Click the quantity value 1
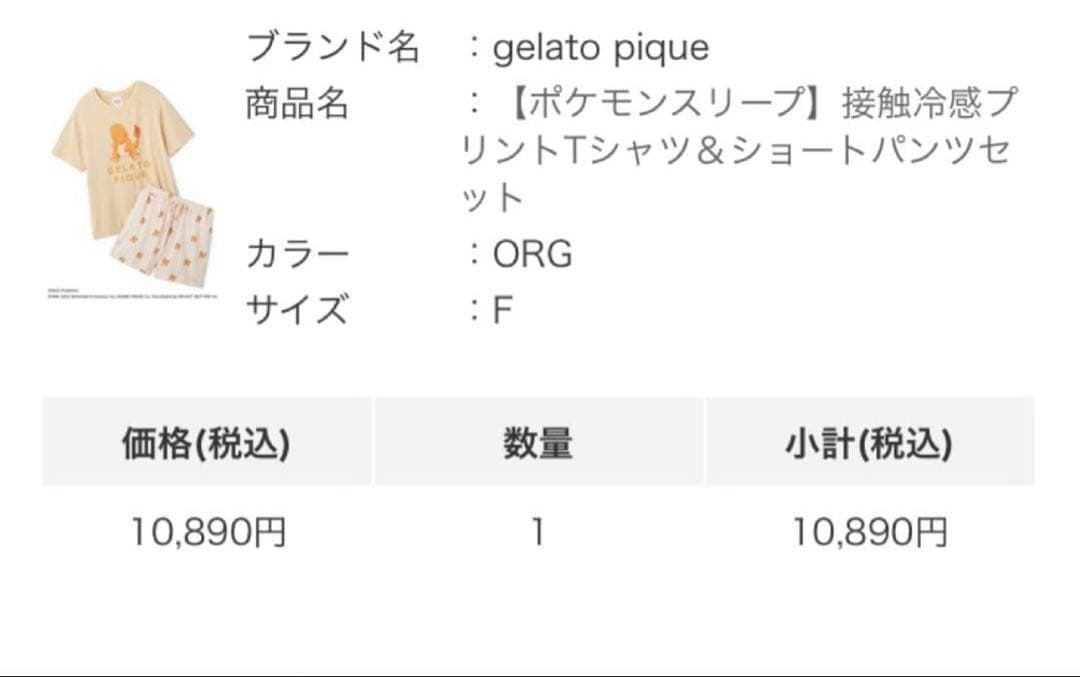 [x=538, y=532]
